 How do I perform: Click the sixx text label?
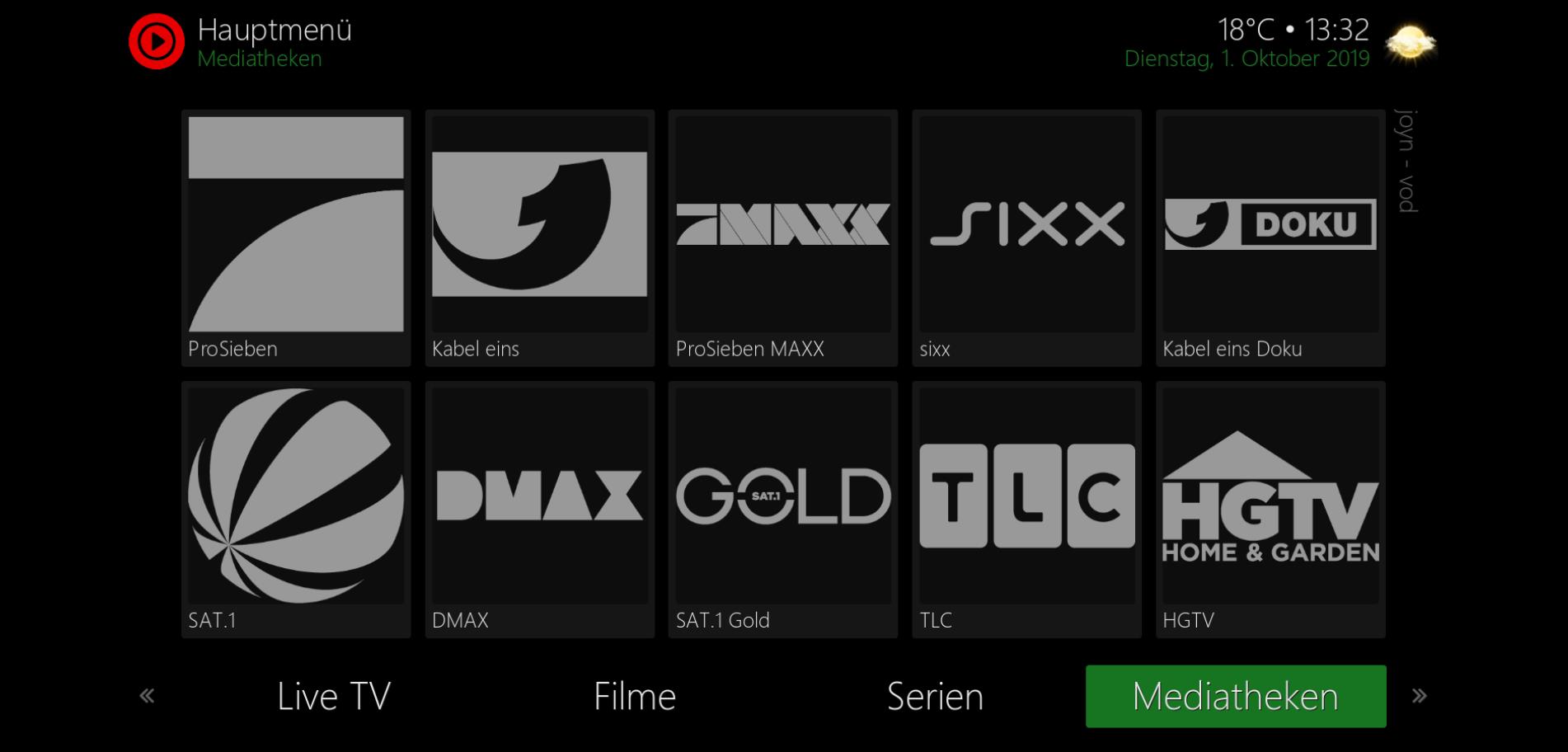point(935,350)
